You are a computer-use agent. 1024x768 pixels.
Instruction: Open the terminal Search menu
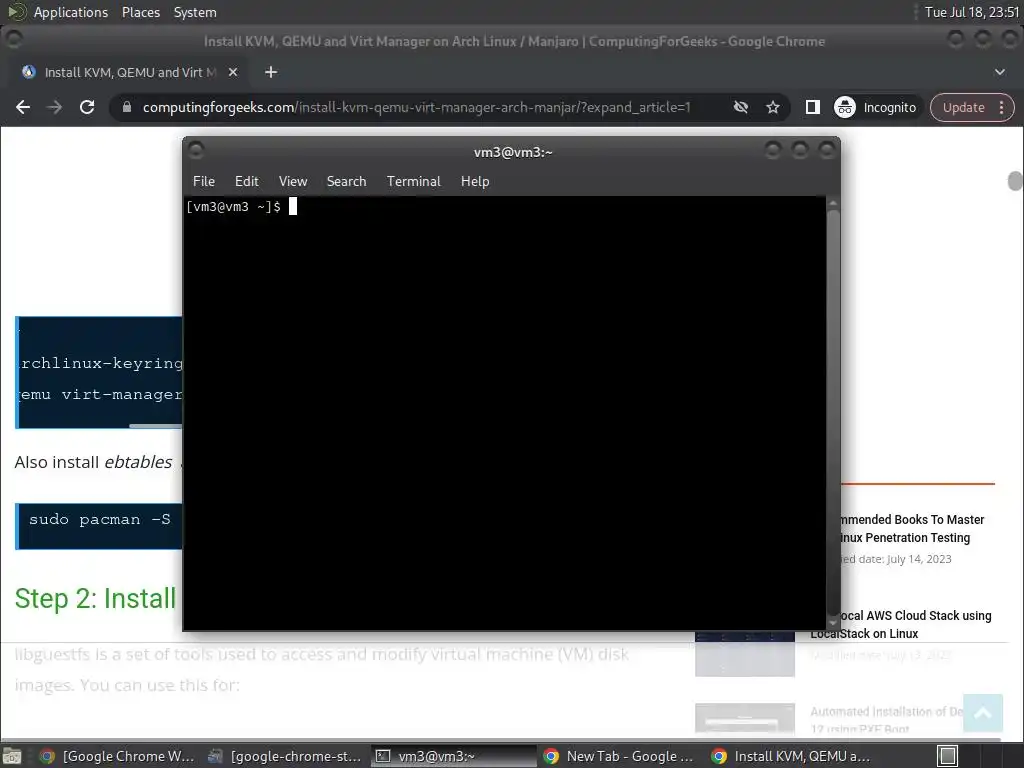pyautogui.click(x=346, y=182)
